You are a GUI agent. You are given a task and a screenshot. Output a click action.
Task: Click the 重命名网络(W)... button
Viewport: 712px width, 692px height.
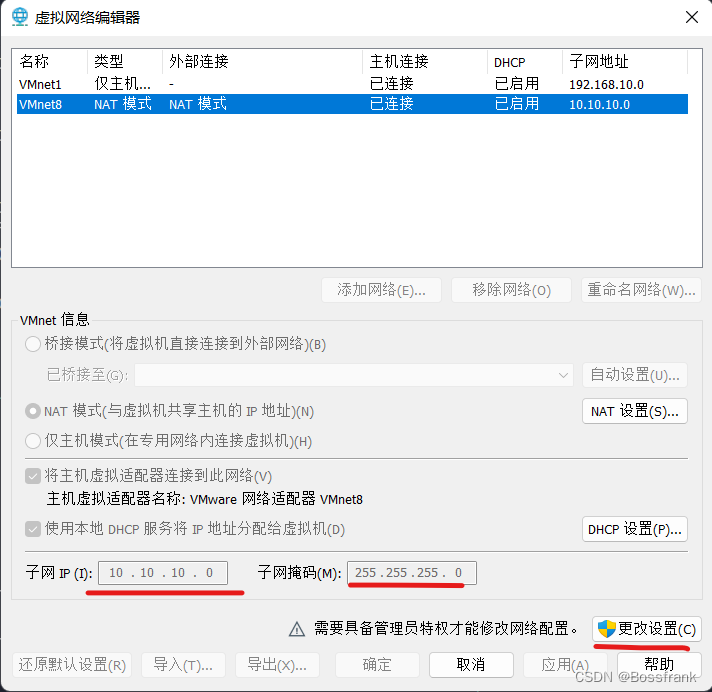click(641, 290)
